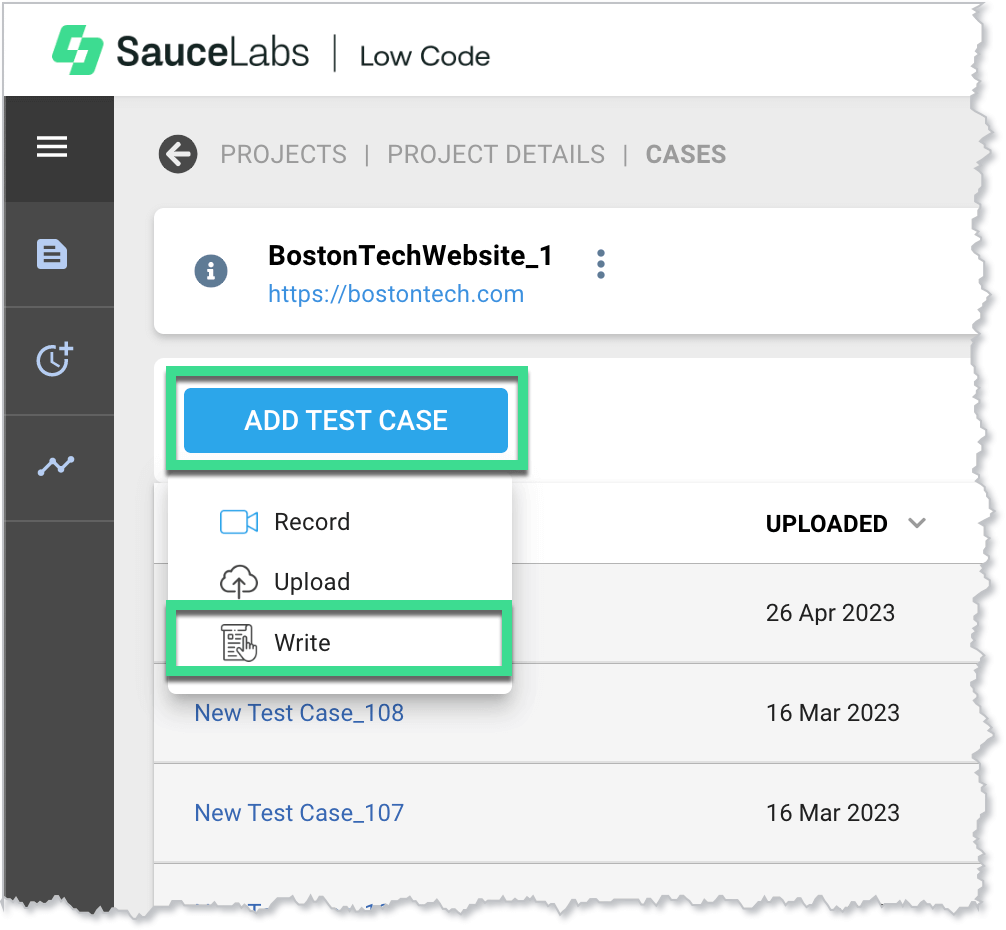Click the 26 Apr 2023 date cell
Viewport: 1006px width, 930px height.
pos(830,613)
